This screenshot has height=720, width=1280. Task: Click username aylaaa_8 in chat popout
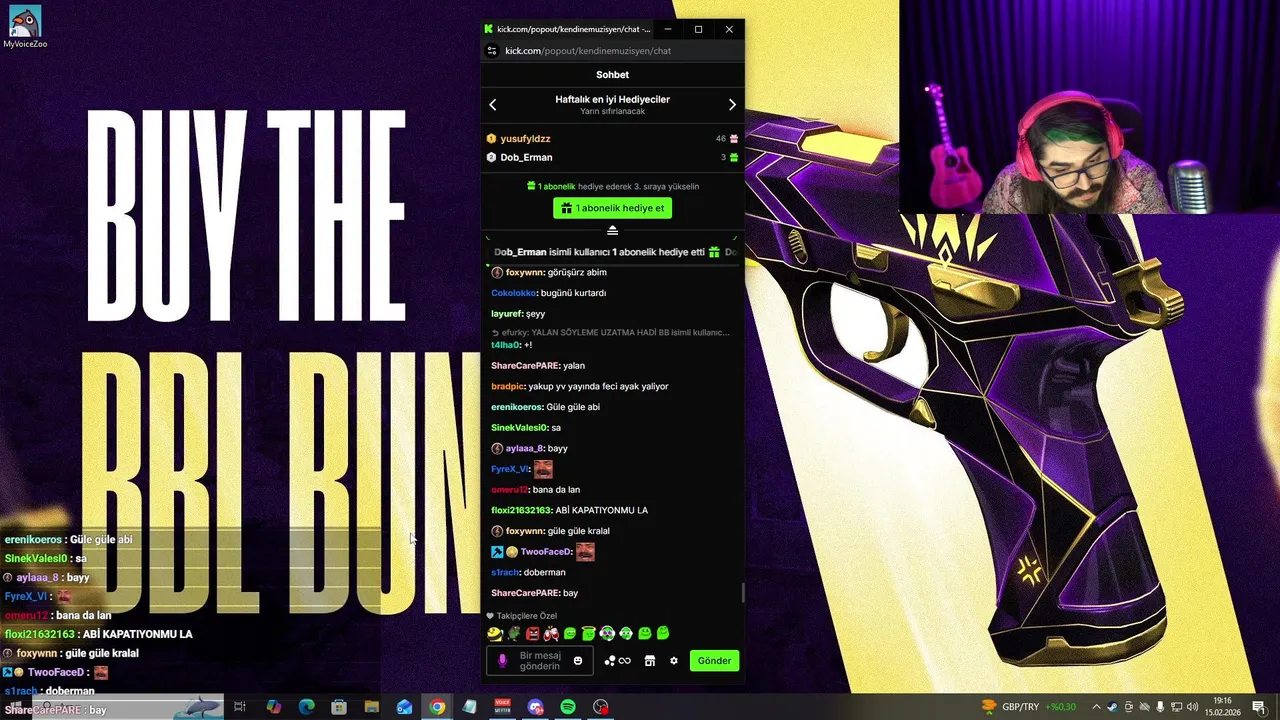pyautogui.click(x=524, y=449)
